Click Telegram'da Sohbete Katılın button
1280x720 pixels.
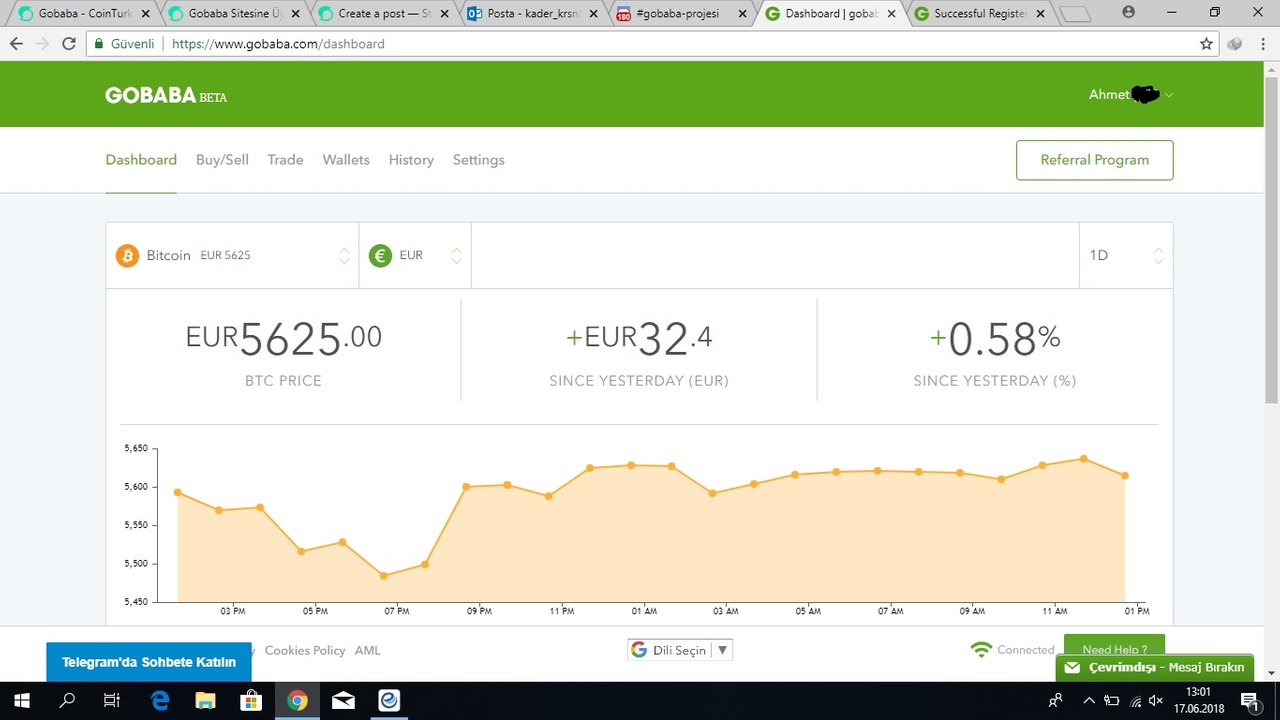(149, 662)
